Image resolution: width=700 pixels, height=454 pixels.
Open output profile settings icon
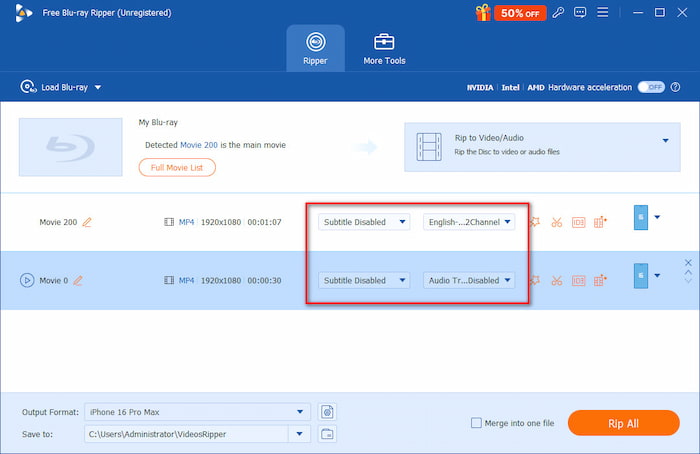click(x=327, y=412)
